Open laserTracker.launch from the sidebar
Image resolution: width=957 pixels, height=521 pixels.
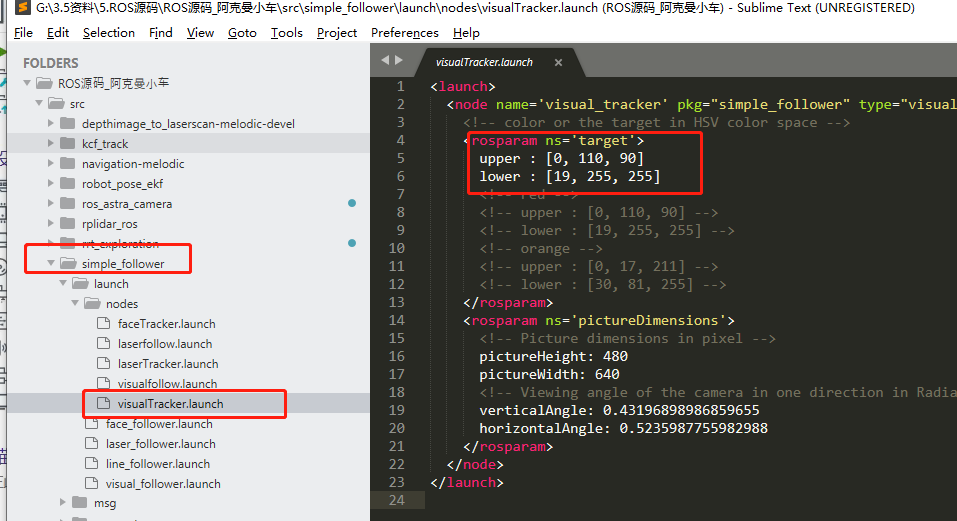[167, 364]
